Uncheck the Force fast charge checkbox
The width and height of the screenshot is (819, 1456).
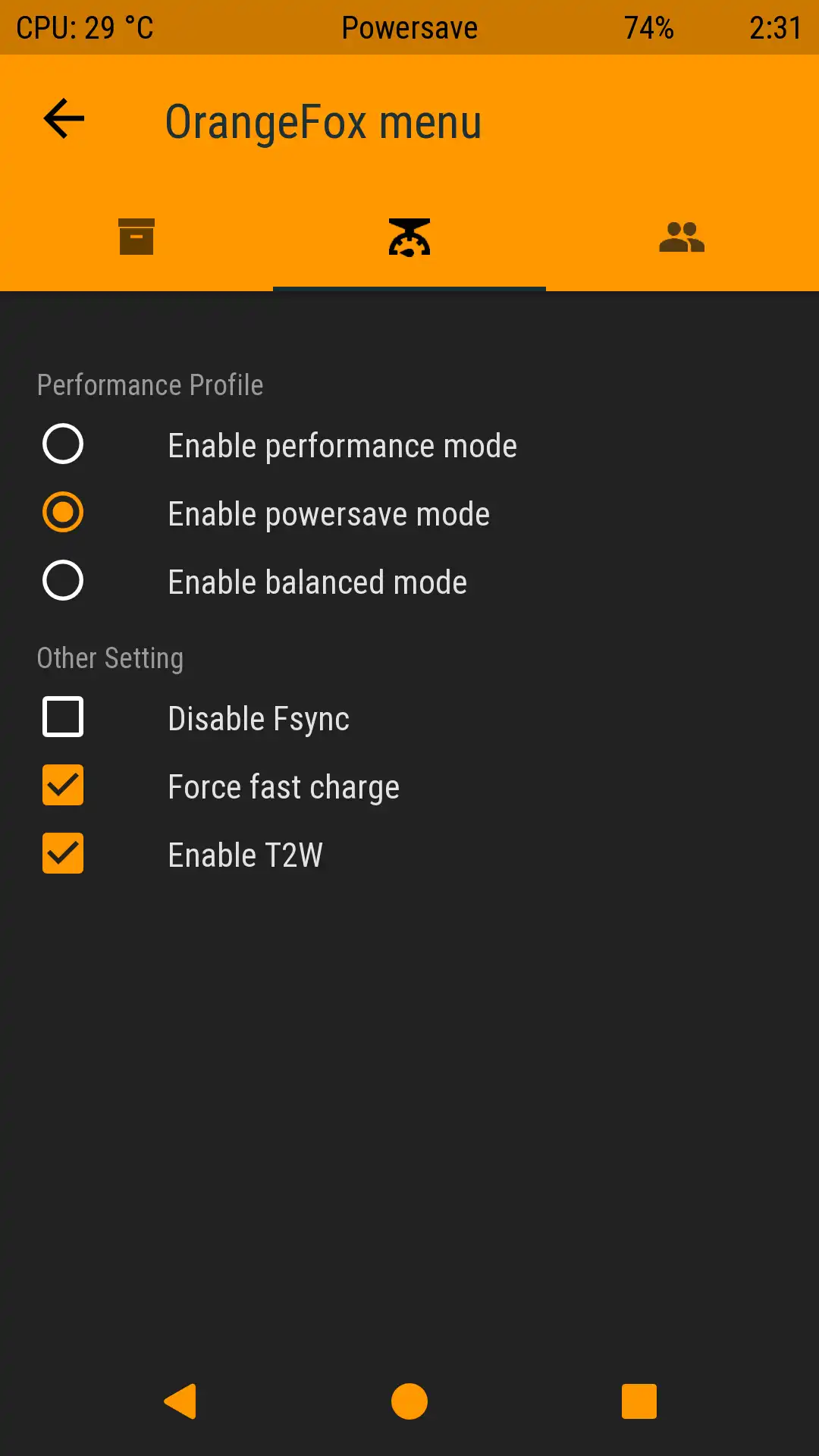pyautogui.click(x=63, y=786)
